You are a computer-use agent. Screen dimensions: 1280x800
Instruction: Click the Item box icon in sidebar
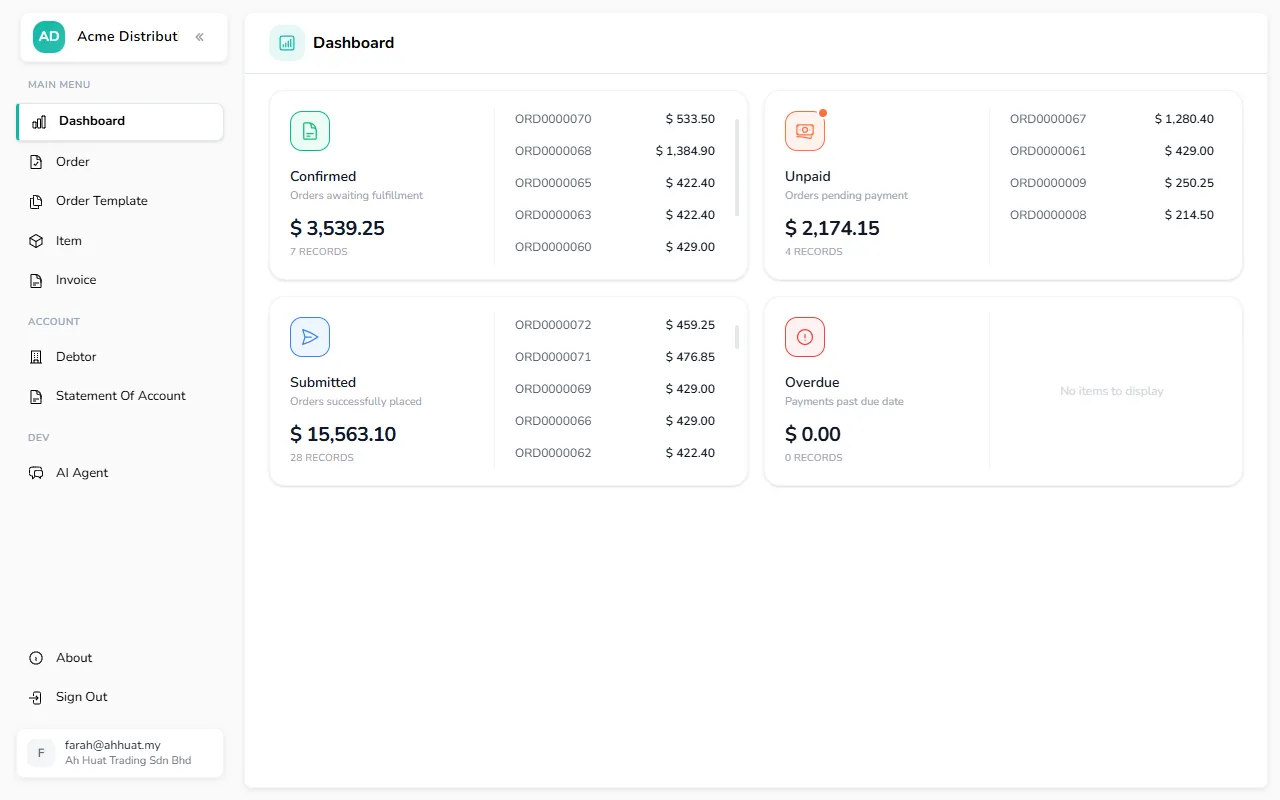[36, 241]
